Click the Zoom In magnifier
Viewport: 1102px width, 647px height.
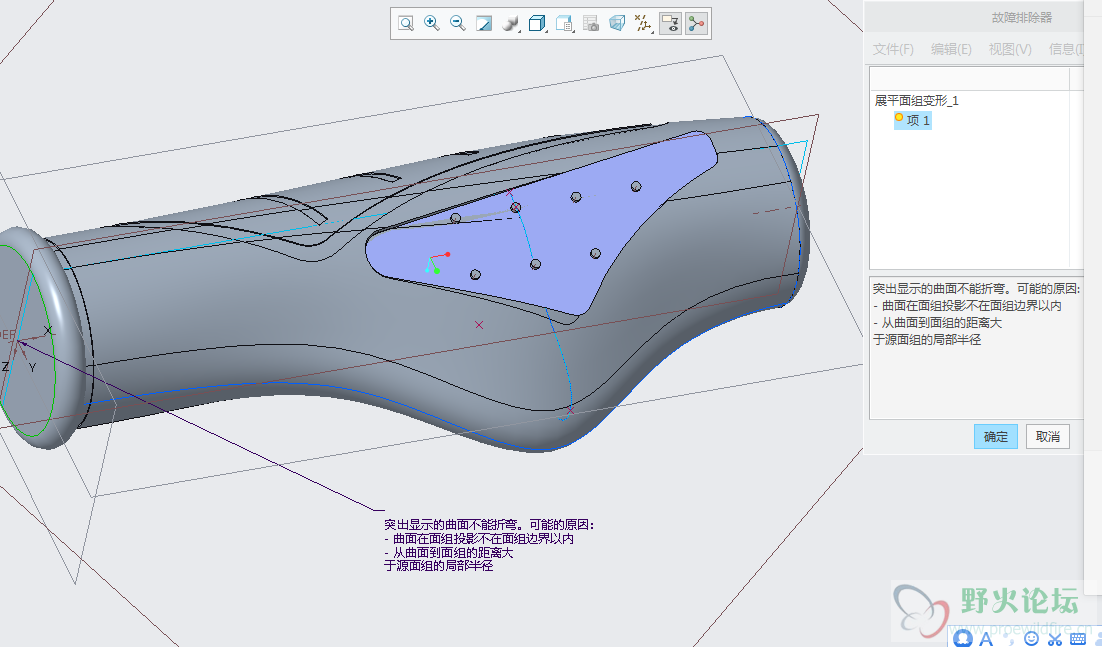432,24
